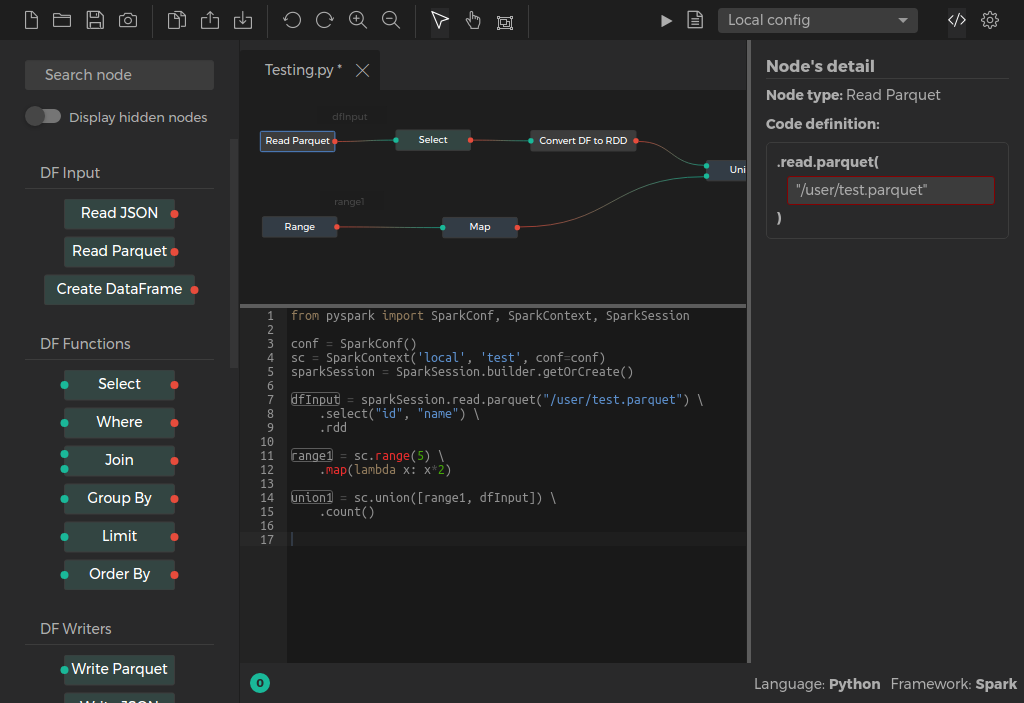Edit the "/user/test.parquet" path field
The width and height of the screenshot is (1024, 703).
point(890,190)
